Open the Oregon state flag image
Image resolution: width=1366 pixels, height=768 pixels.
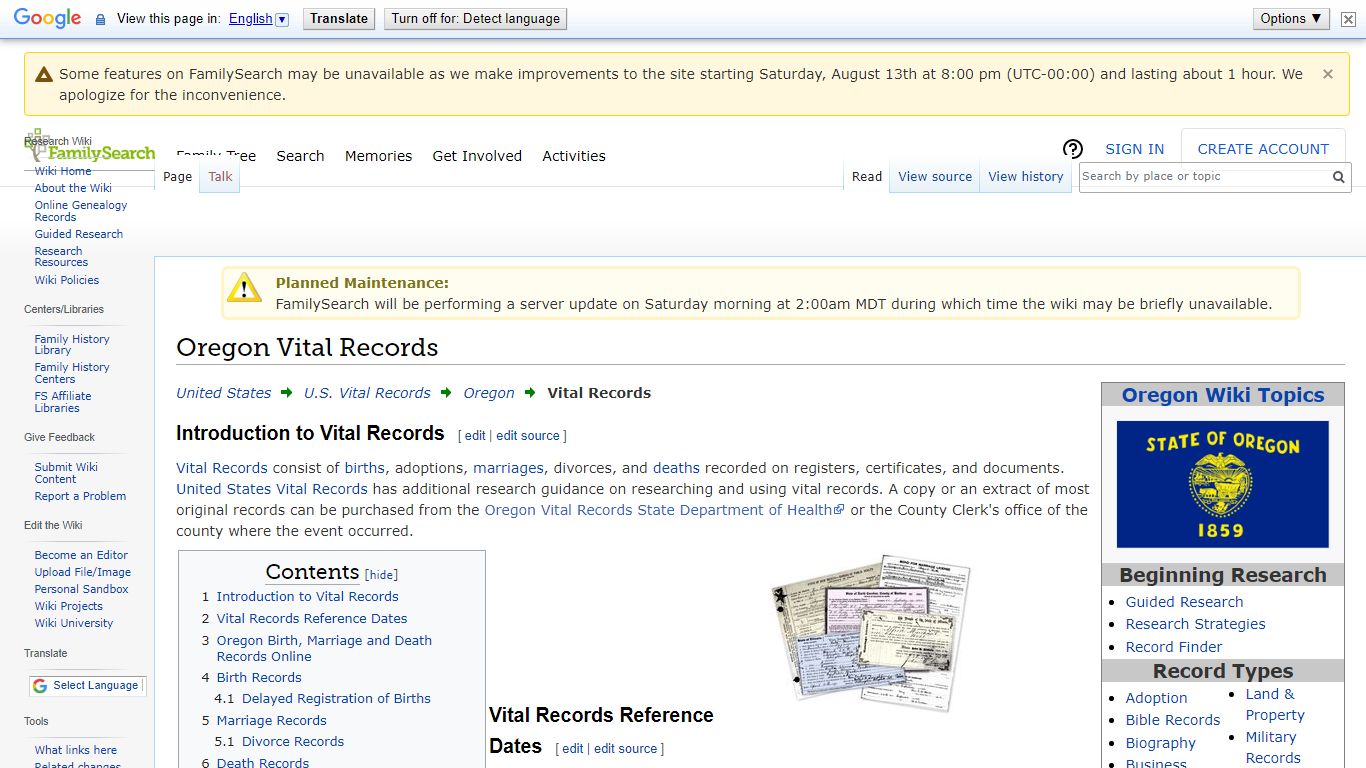point(1222,484)
